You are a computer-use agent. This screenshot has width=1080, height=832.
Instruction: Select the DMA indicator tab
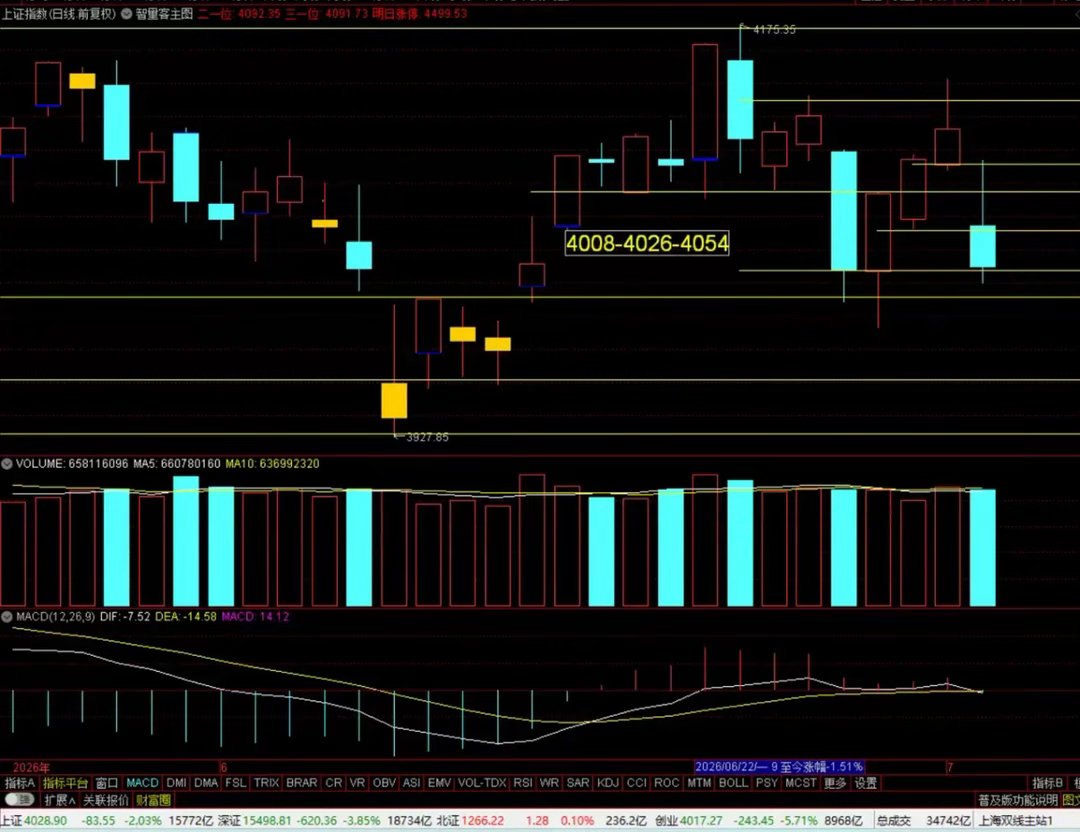click(x=206, y=783)
